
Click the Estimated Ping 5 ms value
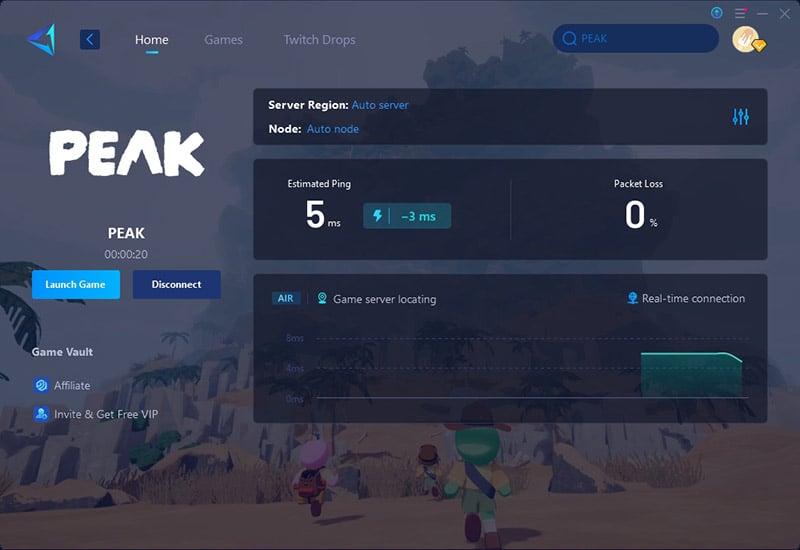click(322, 214)
